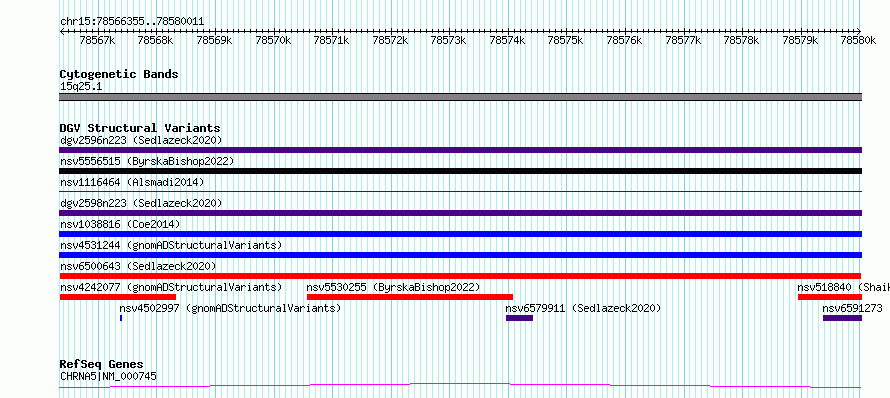Click the 78572k ruler tick label
Image resolution: width=890 pixels, height=398 pixels.
pos(390,40)
